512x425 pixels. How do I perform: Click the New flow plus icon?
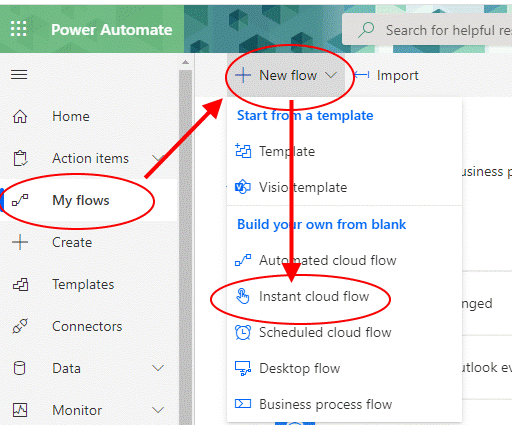tap(243, 75)
